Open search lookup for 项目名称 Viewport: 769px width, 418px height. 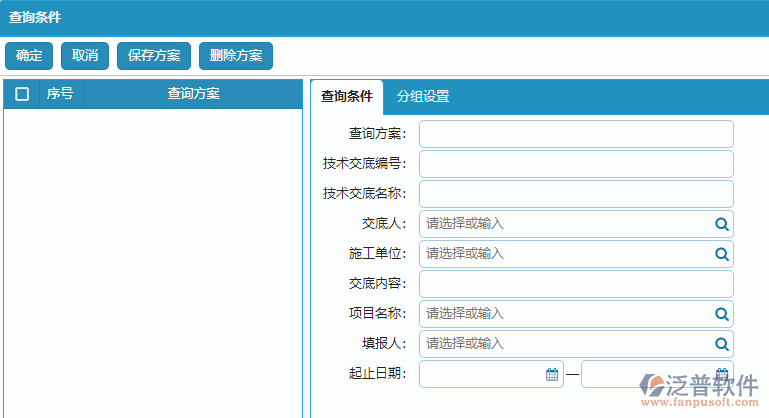pos(721,314)
